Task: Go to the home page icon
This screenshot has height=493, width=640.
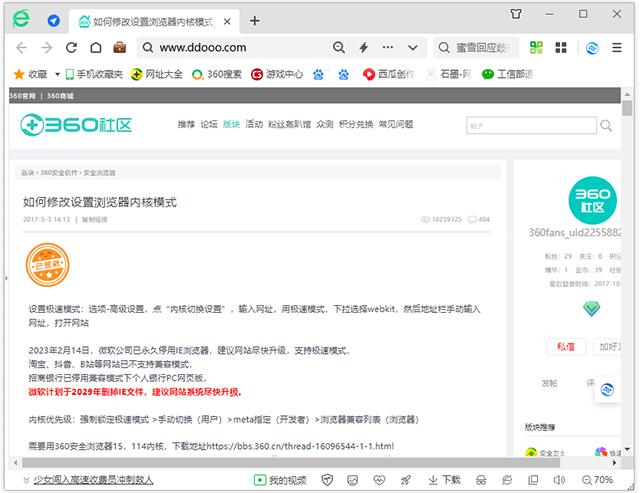Action: coord(96,47)
